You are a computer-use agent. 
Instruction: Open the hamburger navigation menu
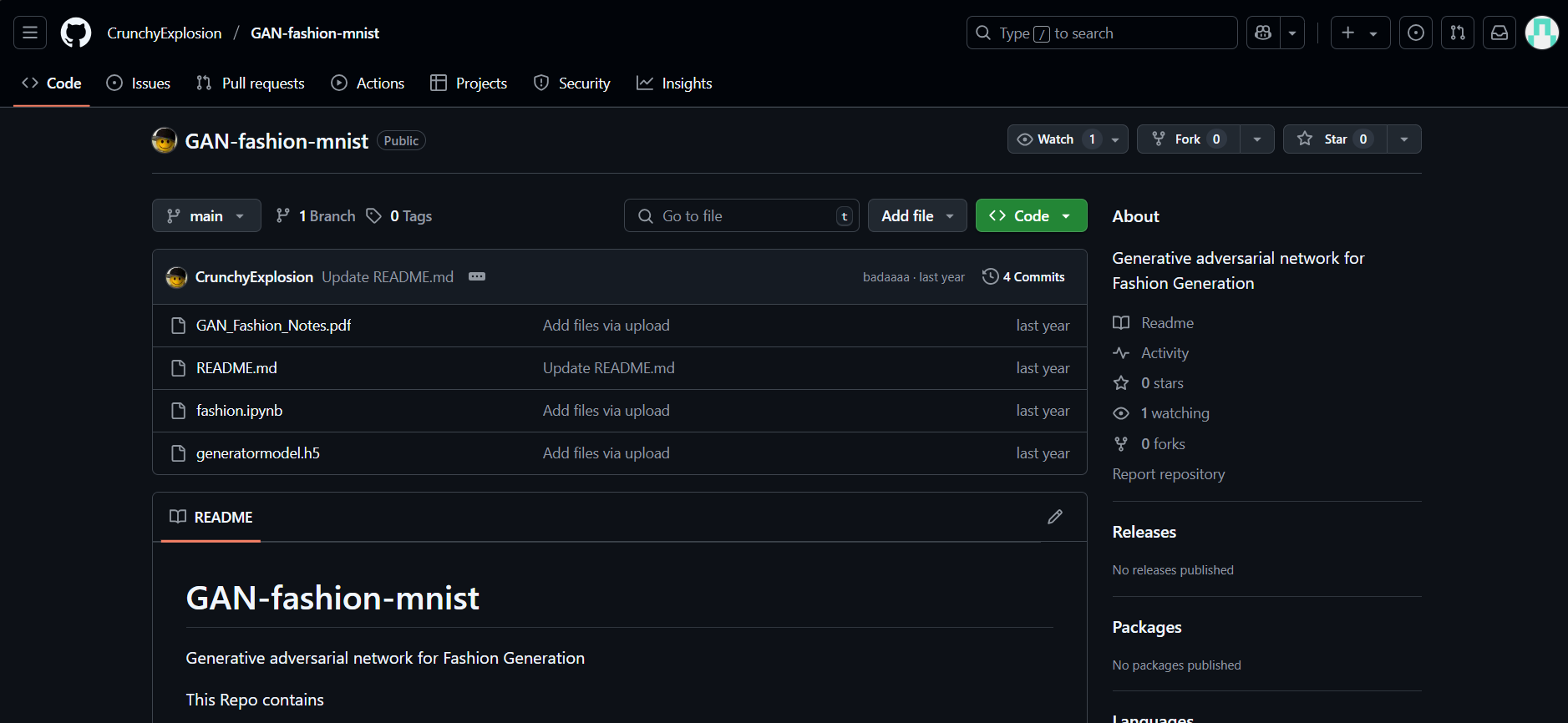coord(30,33)
